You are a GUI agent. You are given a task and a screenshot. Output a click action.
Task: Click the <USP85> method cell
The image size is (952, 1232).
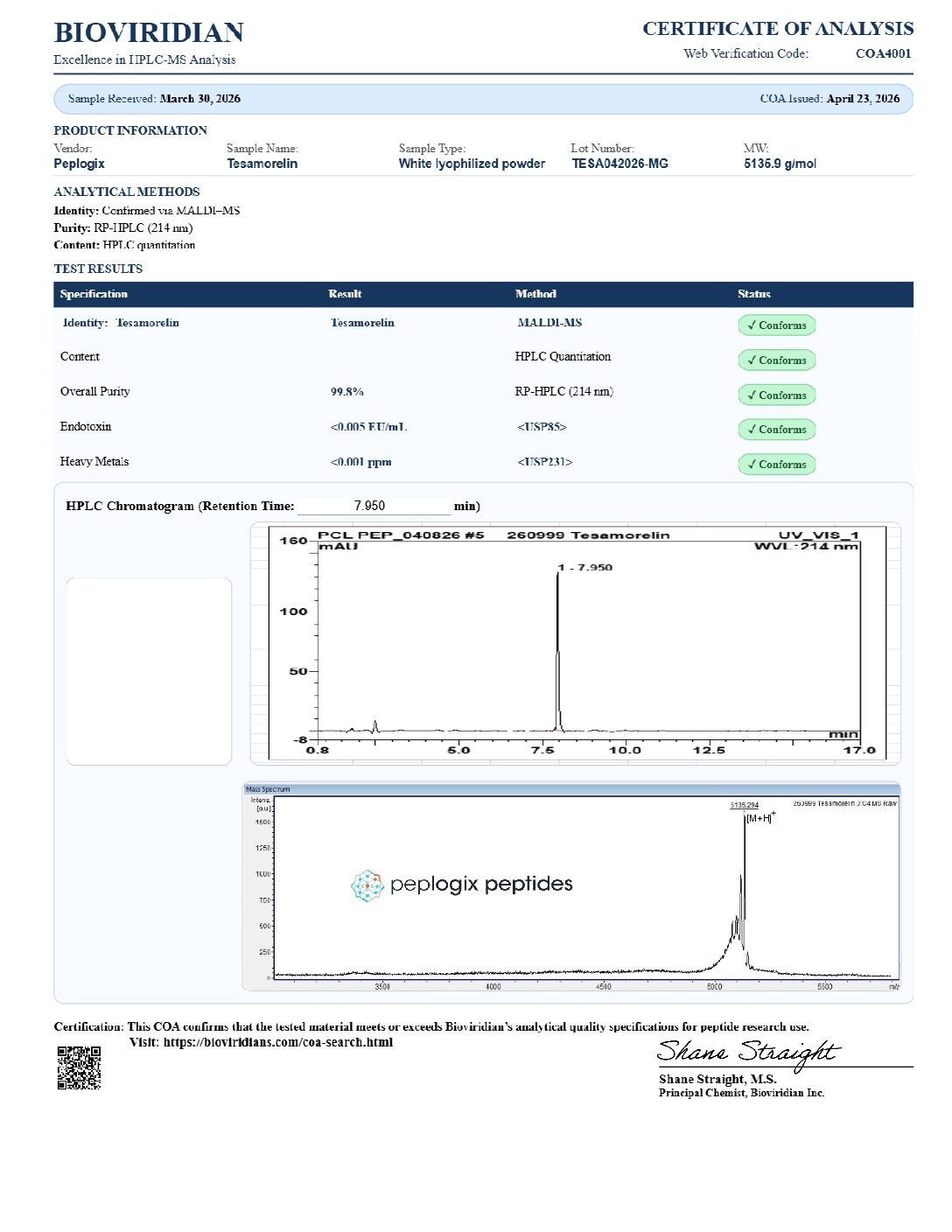click(542, 427)
